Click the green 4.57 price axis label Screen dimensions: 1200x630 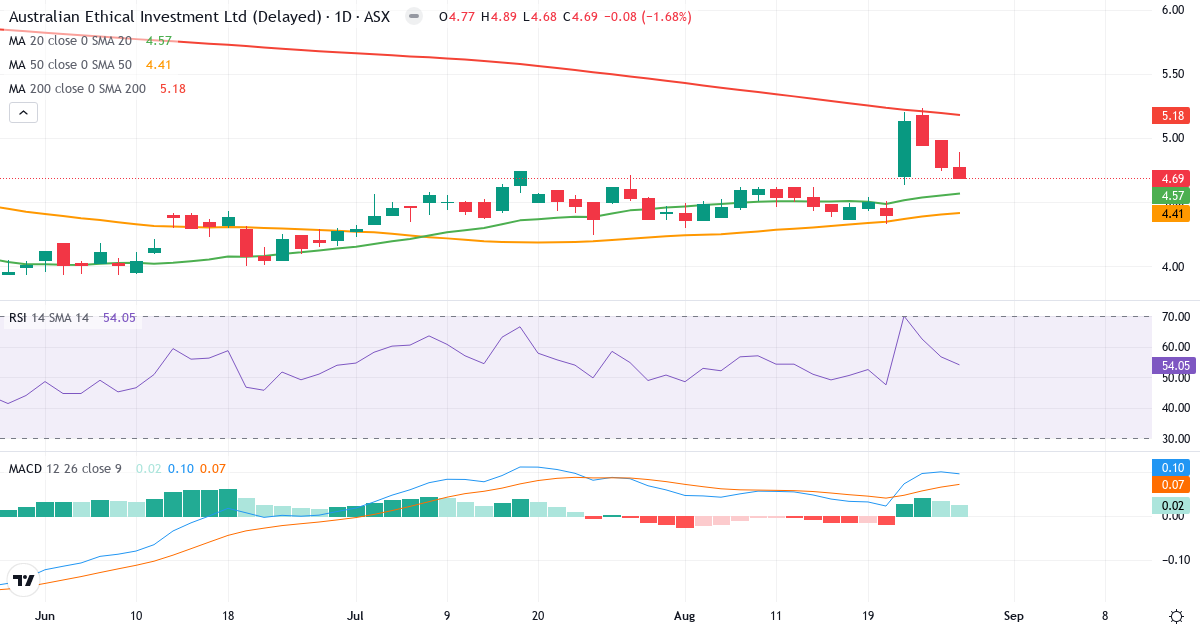coord(1170,195)
